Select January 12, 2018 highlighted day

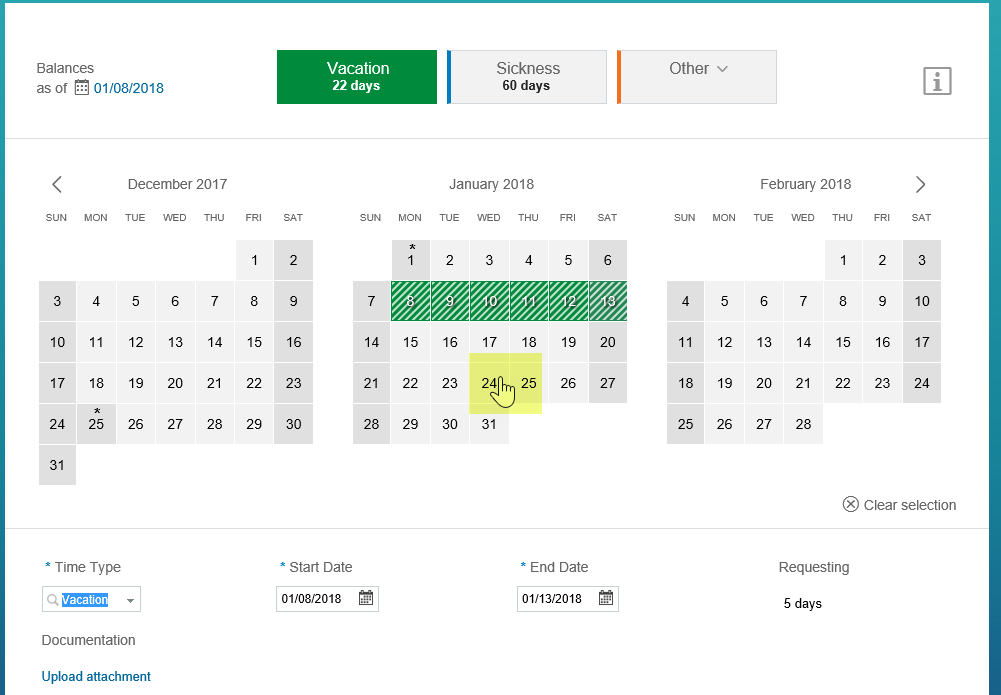pos(568,301)
